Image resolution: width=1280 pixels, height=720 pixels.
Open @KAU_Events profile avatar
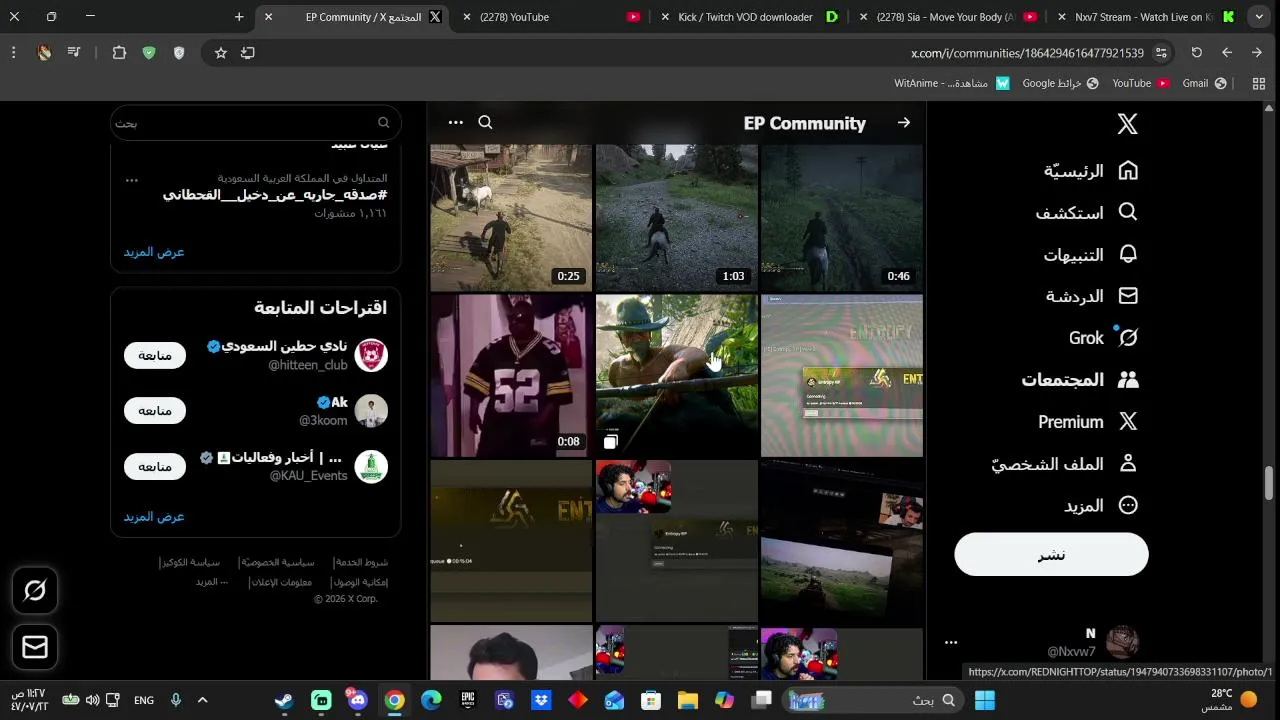[371, 467]
